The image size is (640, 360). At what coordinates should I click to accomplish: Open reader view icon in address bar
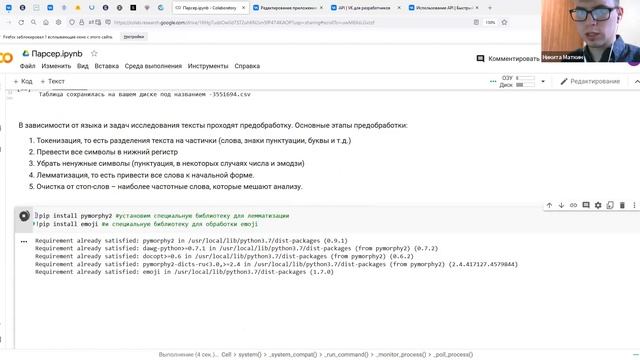(476, 22)
